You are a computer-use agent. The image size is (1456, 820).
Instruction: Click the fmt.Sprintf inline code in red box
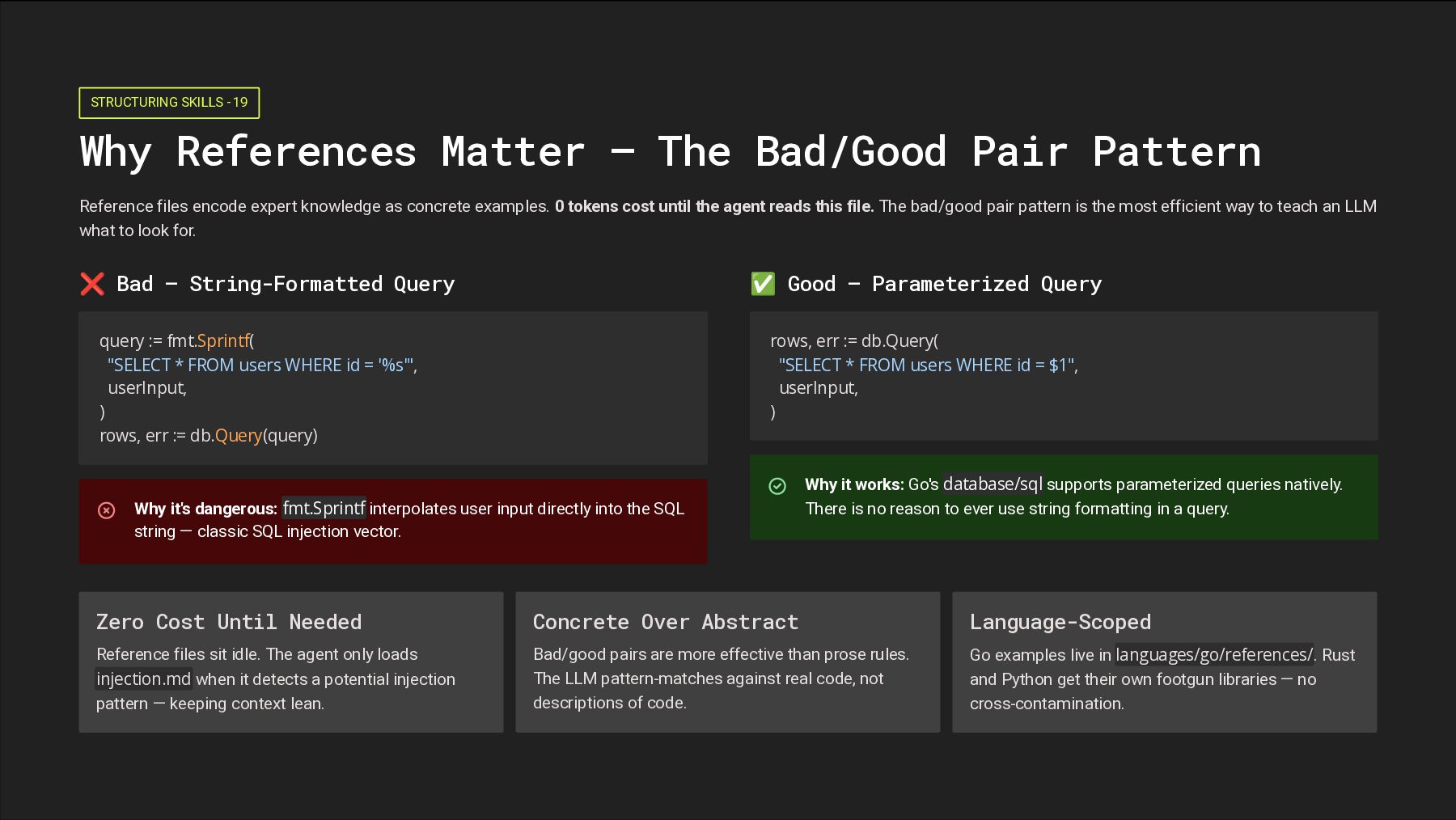(324, 509)
